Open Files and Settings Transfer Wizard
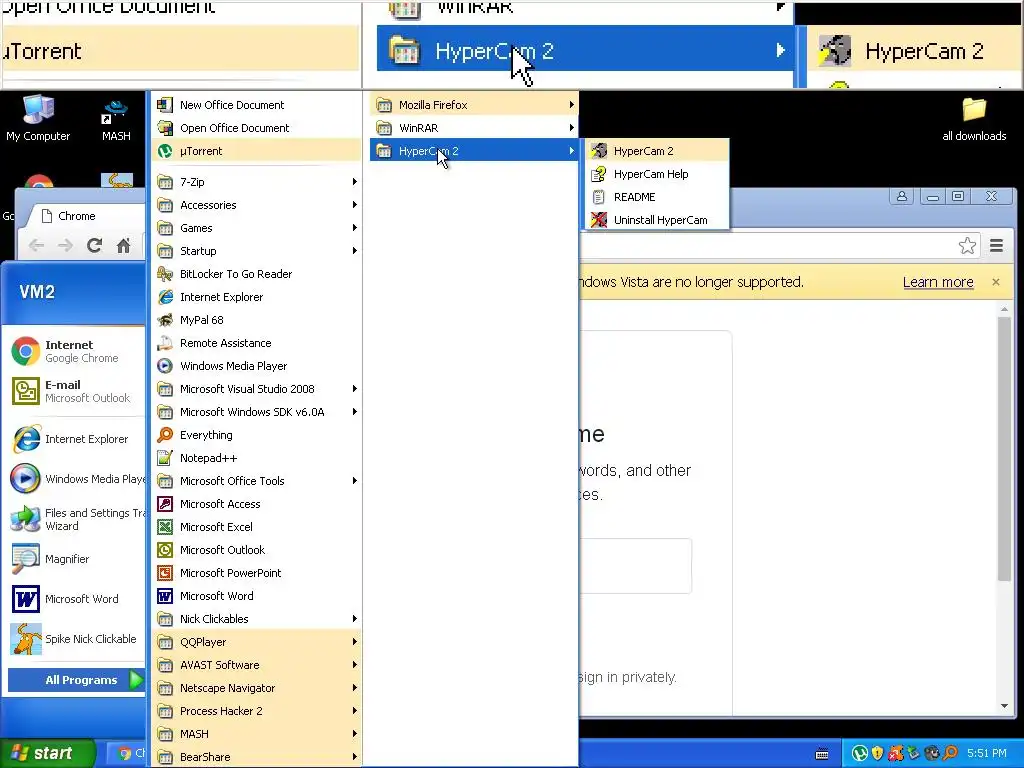 (x=76, y=519)
